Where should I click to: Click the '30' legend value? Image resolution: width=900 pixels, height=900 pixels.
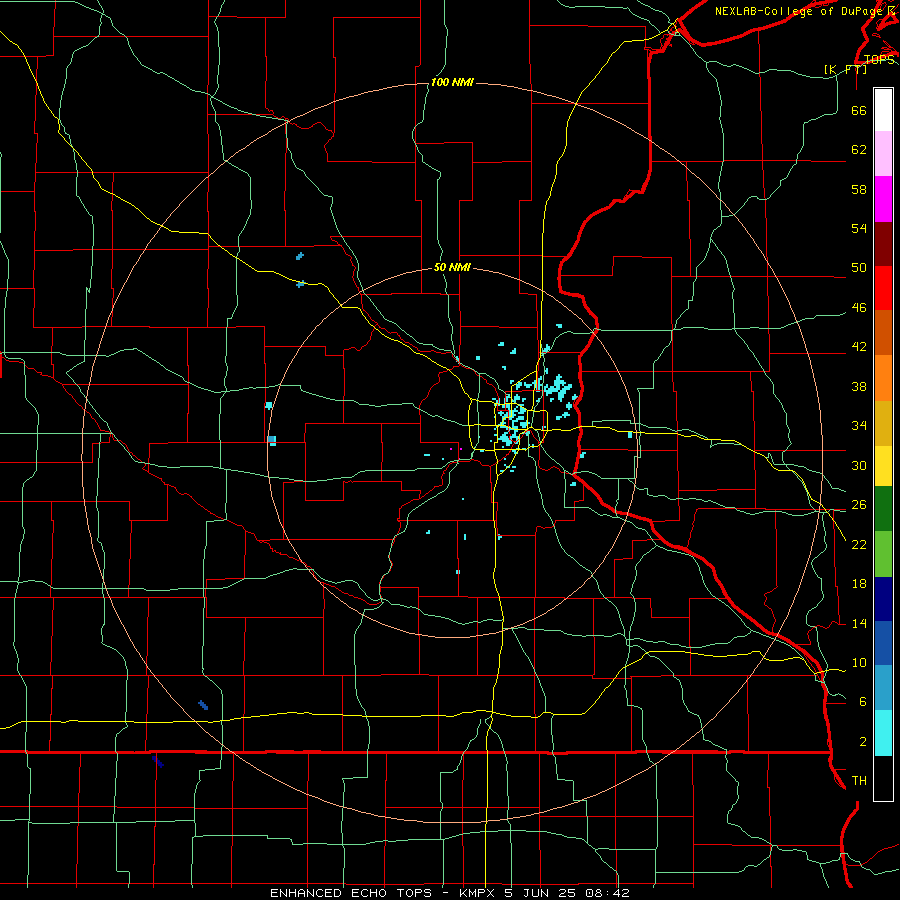(859, 465)
